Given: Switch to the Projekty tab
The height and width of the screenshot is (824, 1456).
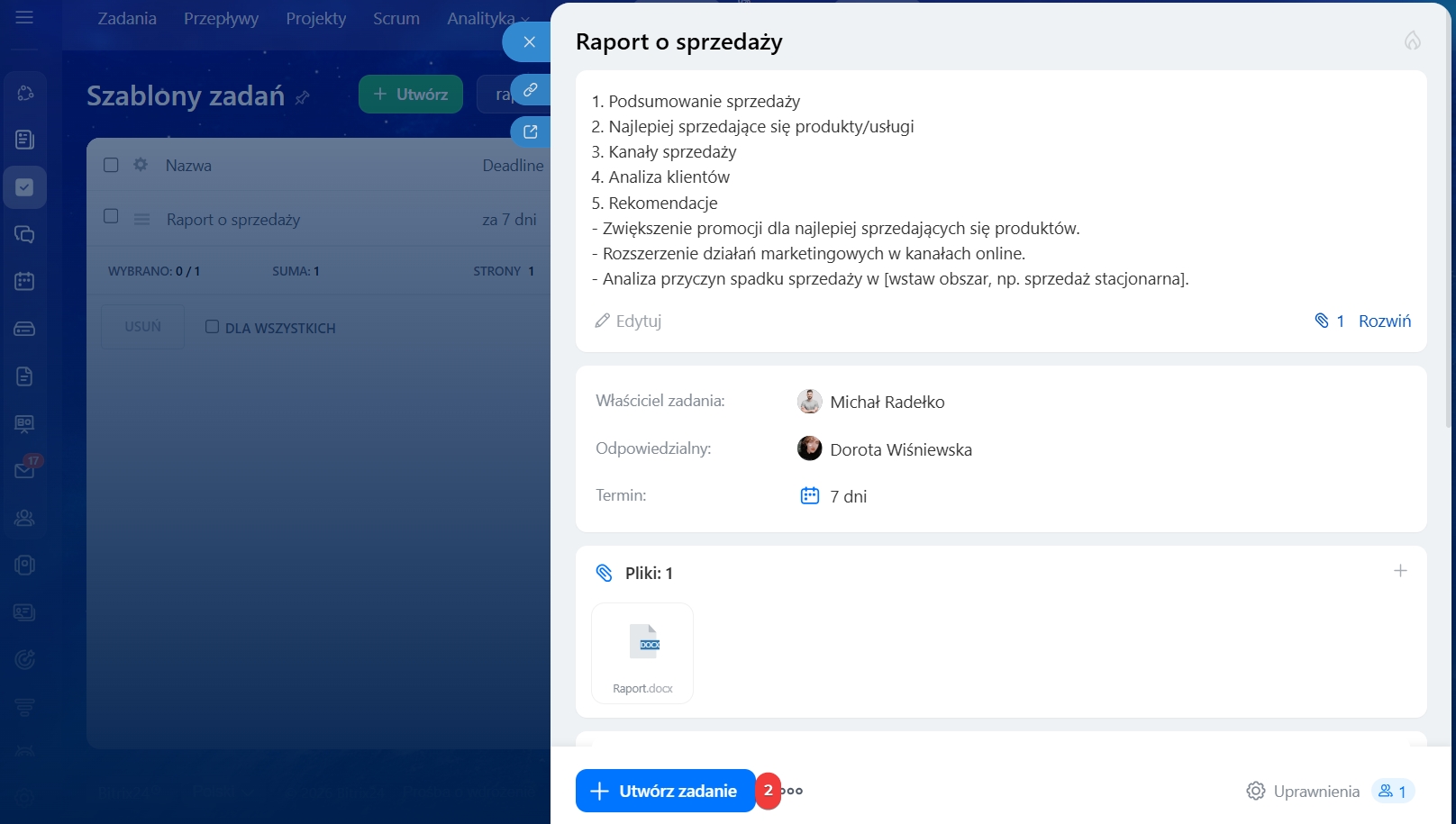Looking at the screenshot, I should [315, 18].
